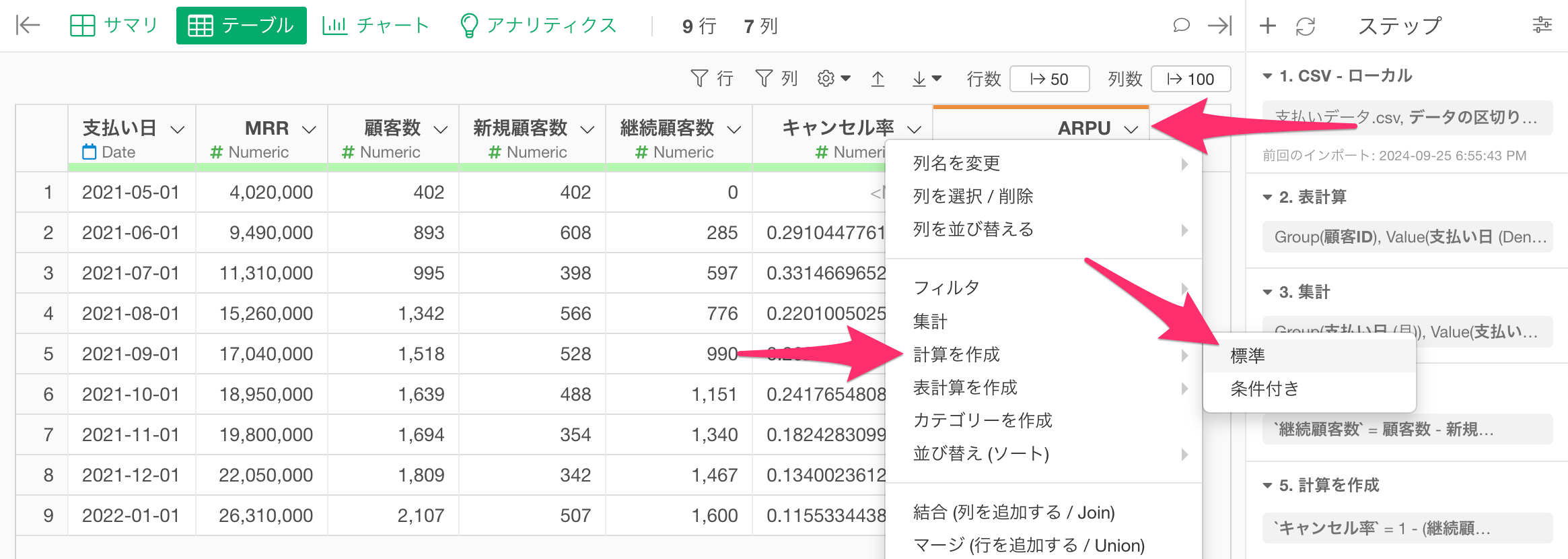Switch to the サマリ view tab
This screenshot has height=559, width=1568.
(114, 26)
